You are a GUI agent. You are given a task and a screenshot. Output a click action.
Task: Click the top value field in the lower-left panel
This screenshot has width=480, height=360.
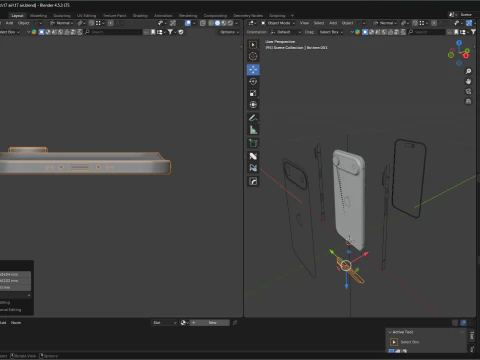coord(15,274)
